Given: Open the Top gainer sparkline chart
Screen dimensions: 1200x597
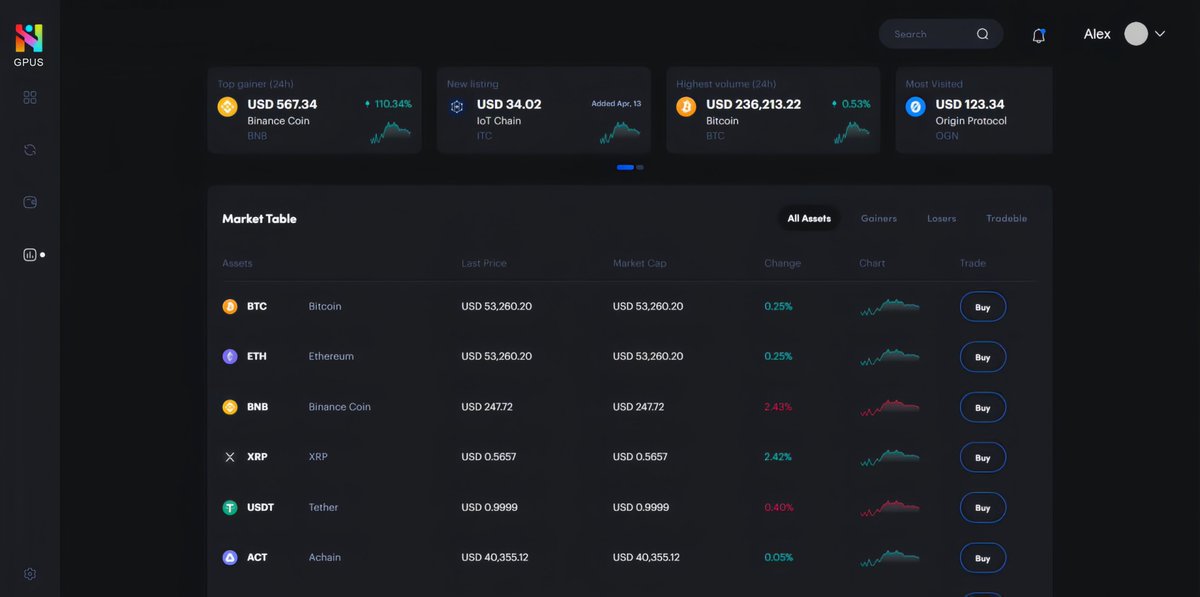Looking at the screenshot, I should (390, 133).
